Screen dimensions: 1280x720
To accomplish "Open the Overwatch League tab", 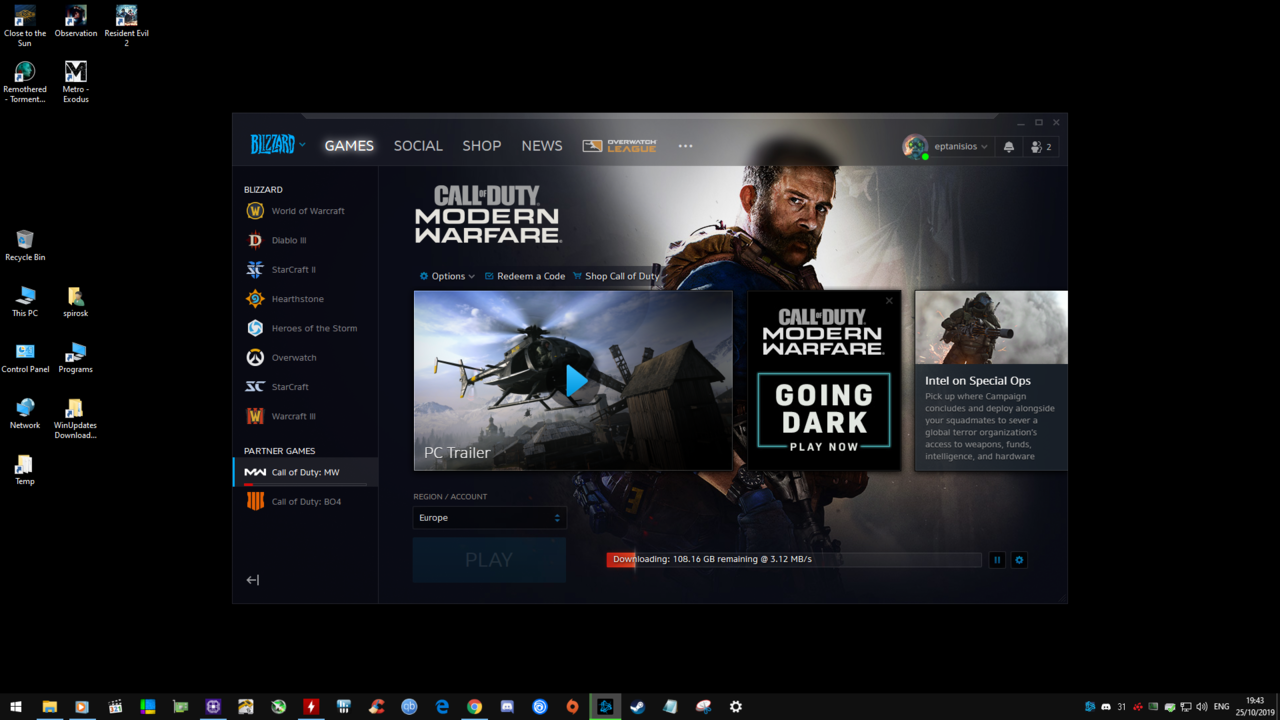I will 619,146.
